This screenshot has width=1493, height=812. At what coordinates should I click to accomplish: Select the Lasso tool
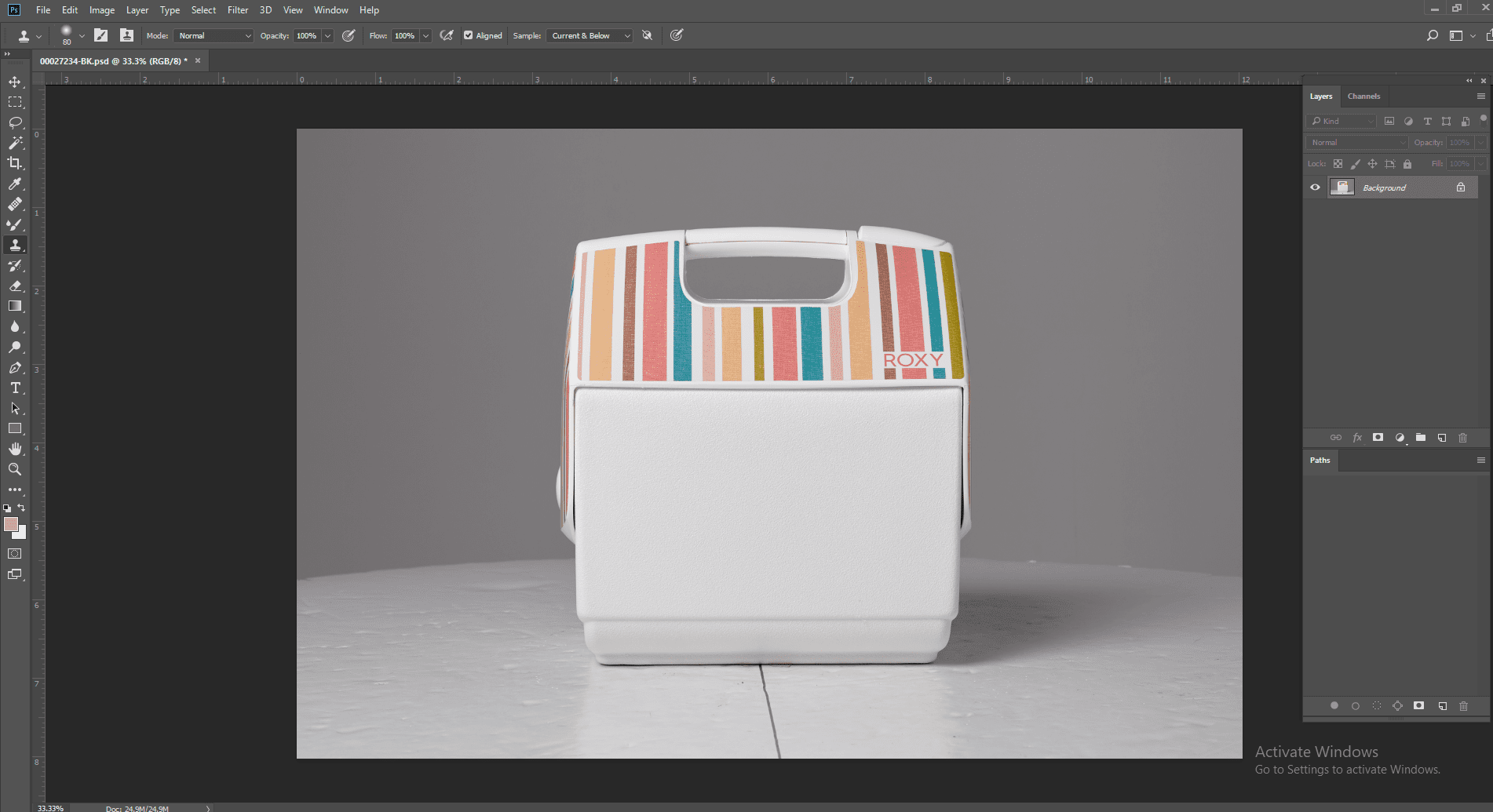click(x=15, y=122)
